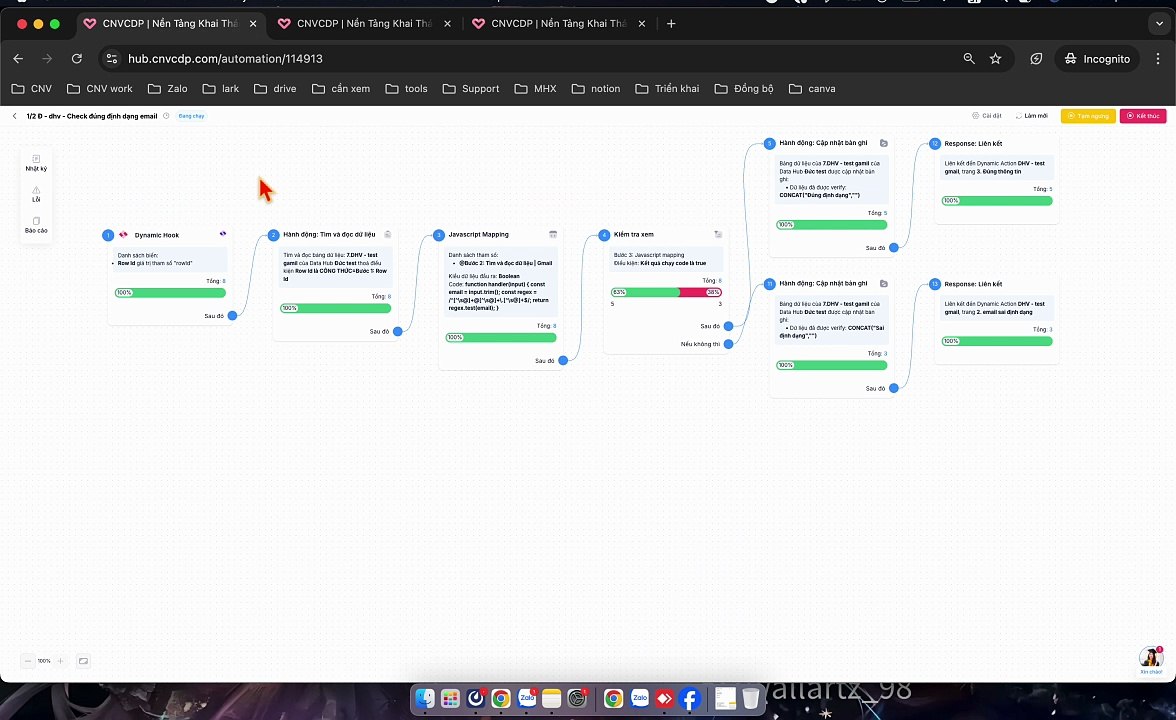Switch to the first CNVCDP tab
Image resolution: width=1176 pixels, height=720 pixels.
[x=170, y=24]
